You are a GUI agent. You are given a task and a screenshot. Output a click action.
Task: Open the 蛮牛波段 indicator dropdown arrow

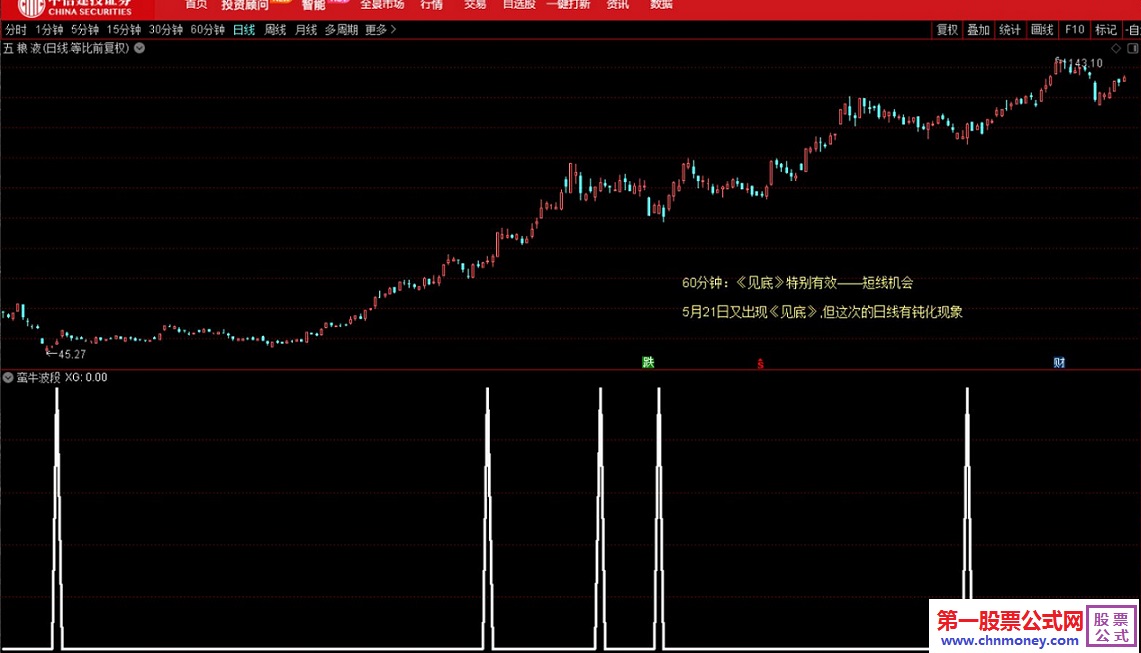pos(8,378)
